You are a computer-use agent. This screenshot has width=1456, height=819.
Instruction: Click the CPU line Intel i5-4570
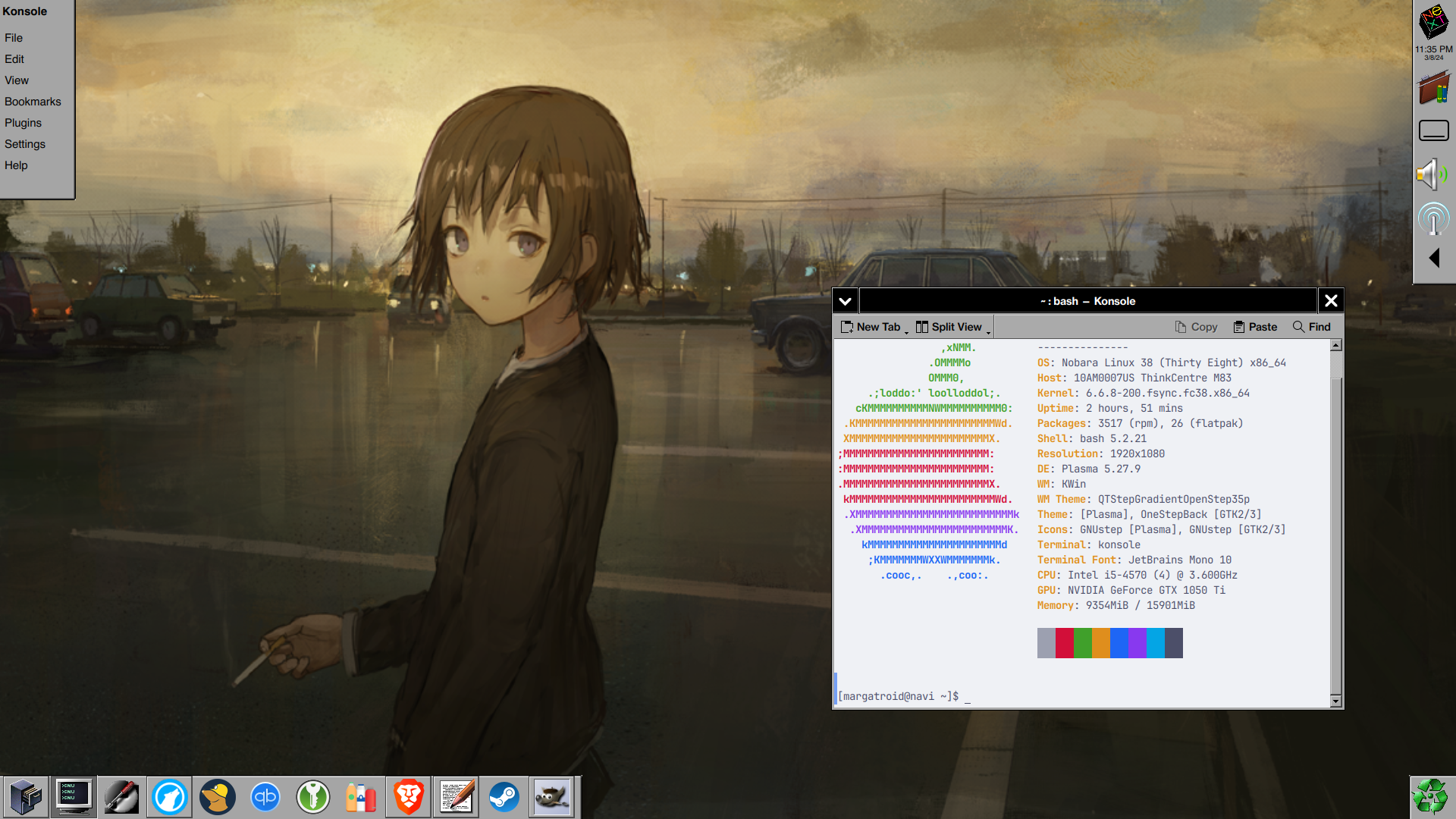click(x=1137, y=575)
